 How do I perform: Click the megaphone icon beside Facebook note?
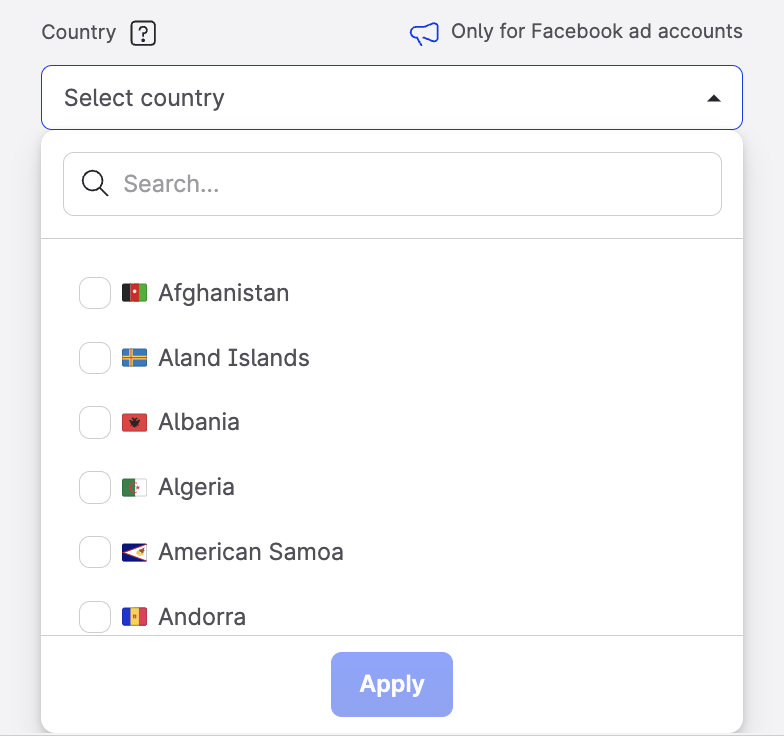pos(424,34)
